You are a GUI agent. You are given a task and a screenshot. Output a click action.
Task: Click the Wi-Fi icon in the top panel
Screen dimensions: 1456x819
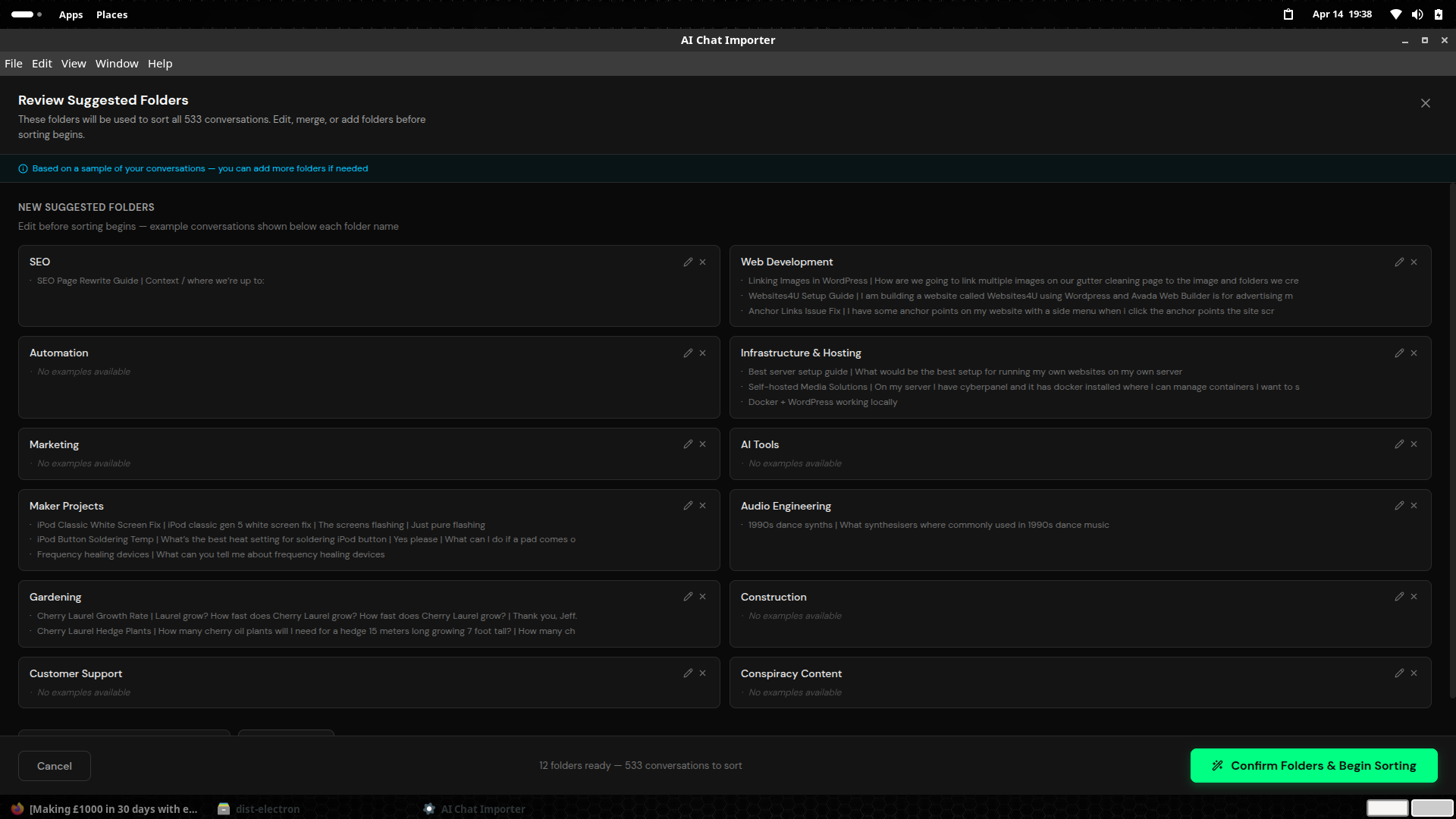click(1395, 14)
